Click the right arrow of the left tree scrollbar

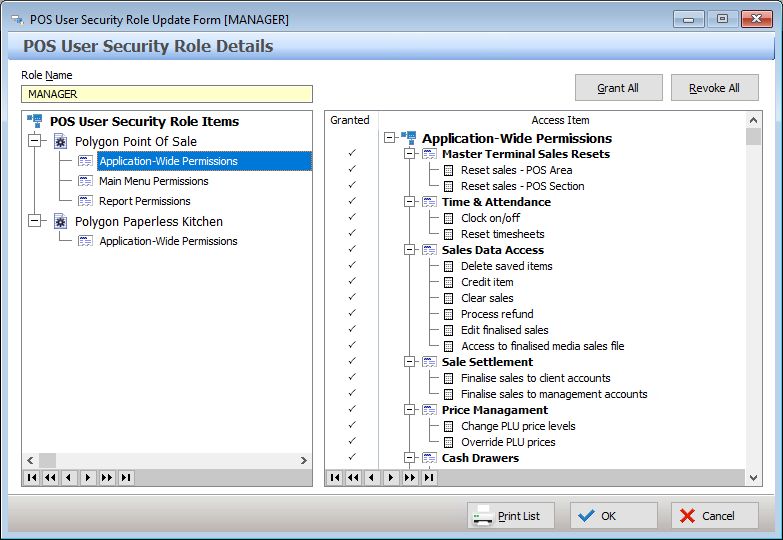[x=304, y=460]
